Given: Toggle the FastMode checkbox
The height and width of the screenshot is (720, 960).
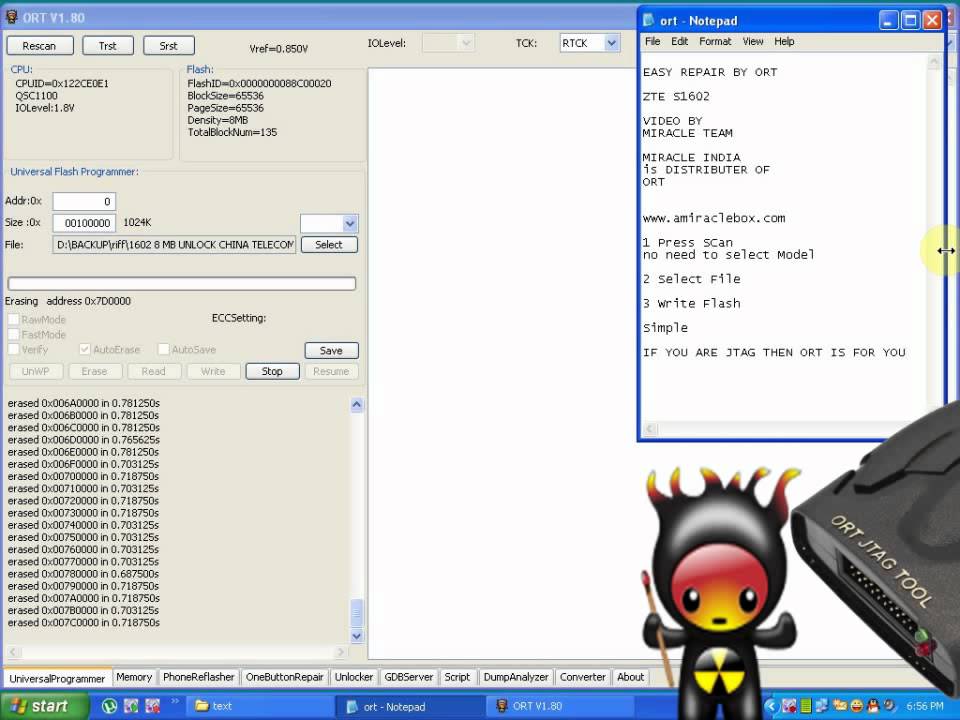Looking at the screenshot, I should (13, 334).
